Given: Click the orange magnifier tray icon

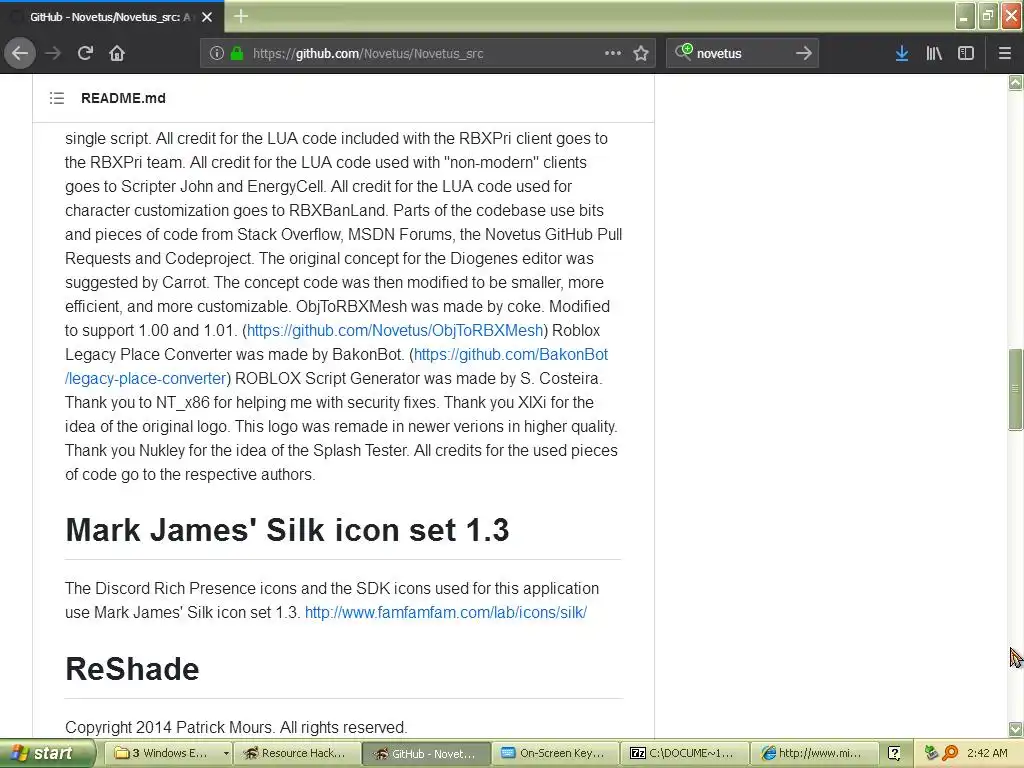Looking at the screenshot, I should pyautogui.click(x=950, y=753).
